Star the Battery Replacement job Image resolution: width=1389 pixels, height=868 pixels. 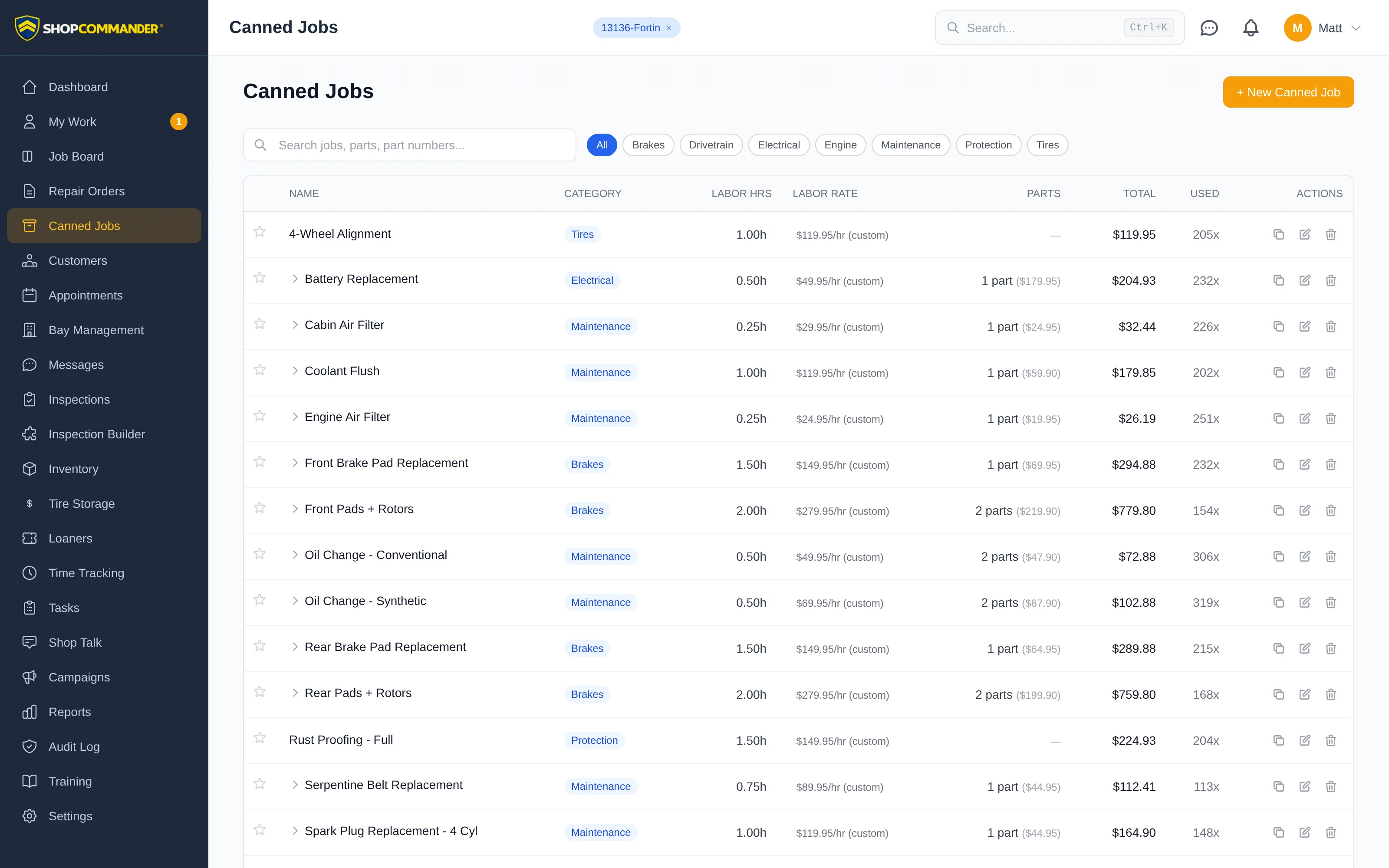(260, 278)
